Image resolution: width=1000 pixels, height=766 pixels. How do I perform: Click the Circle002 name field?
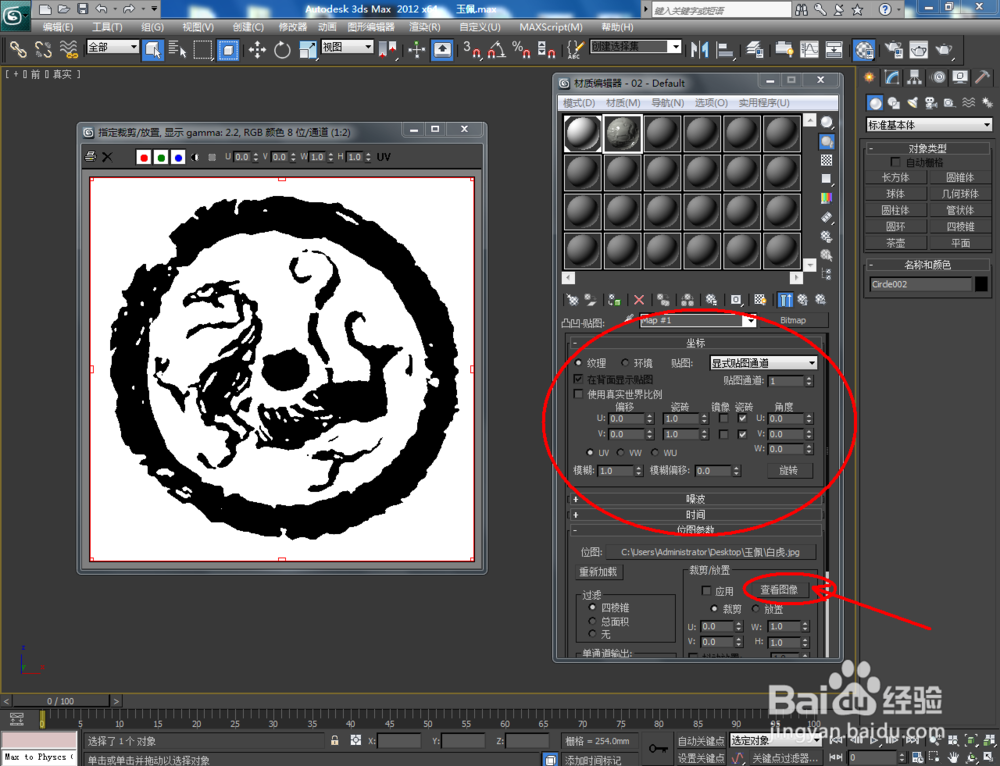click(x=921, y=284)
